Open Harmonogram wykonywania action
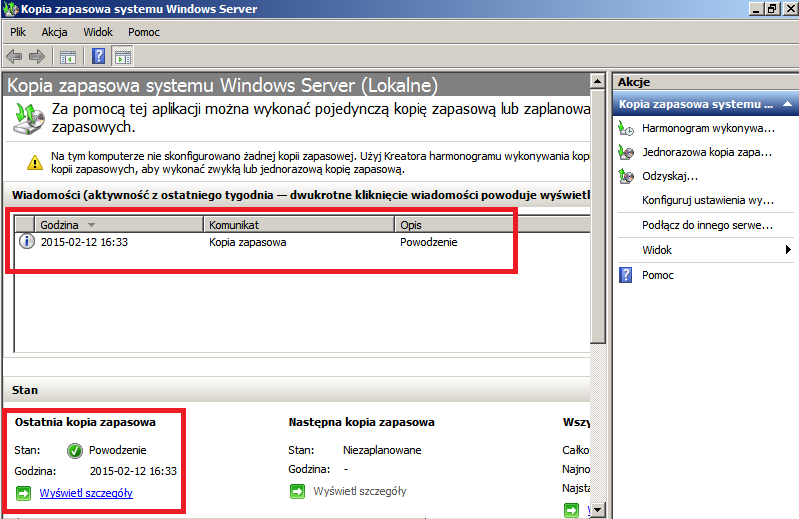This screenshot has height=519, width=799. [708, 128]
